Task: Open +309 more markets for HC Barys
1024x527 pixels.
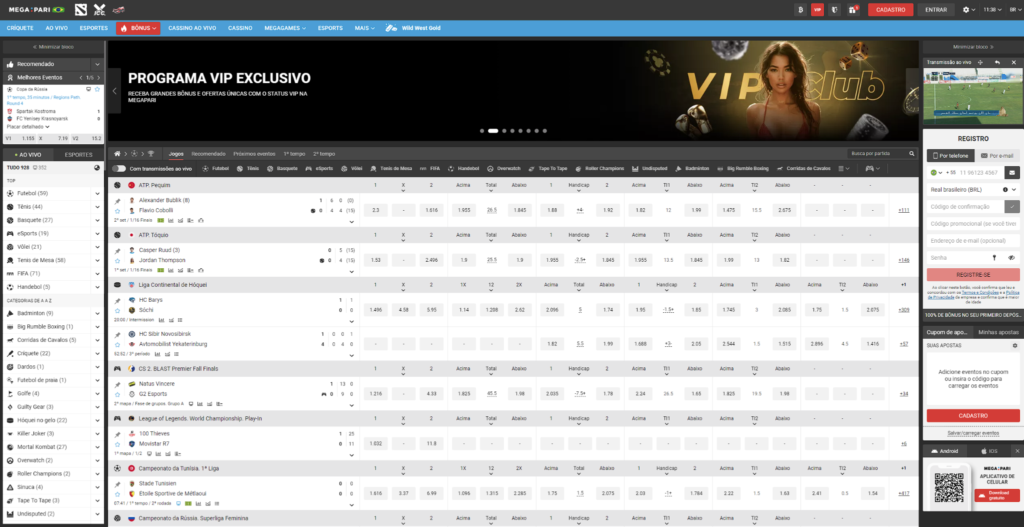Action: click(904, 310)
